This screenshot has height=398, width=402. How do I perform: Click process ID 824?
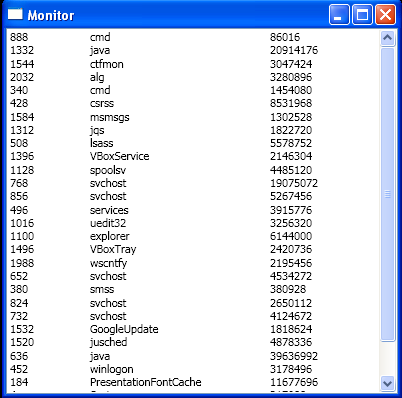(x=19, y=303)
